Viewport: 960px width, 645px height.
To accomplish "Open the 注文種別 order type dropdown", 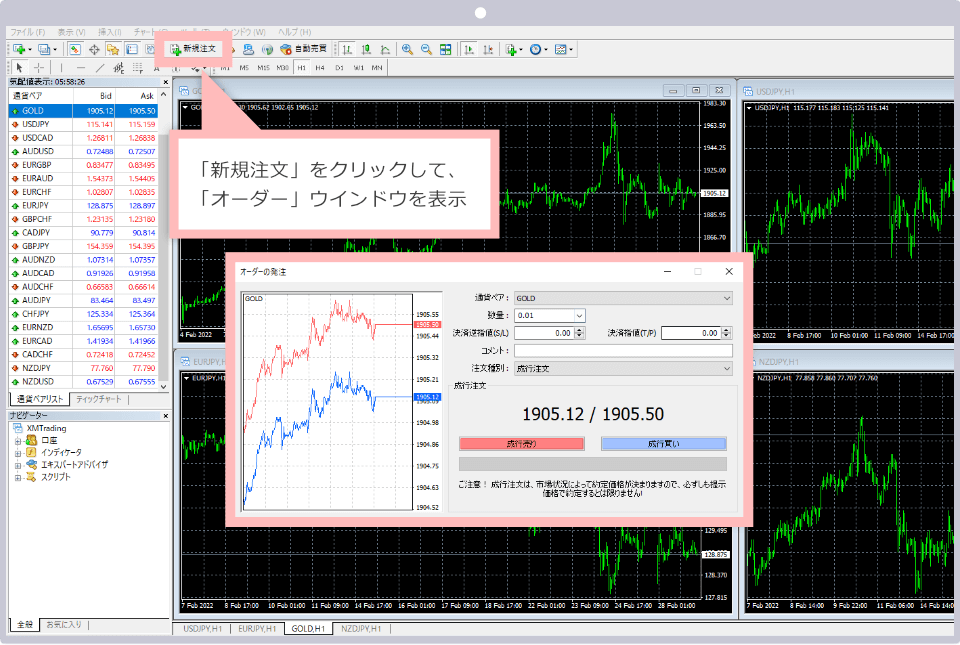I will point(726,369).
